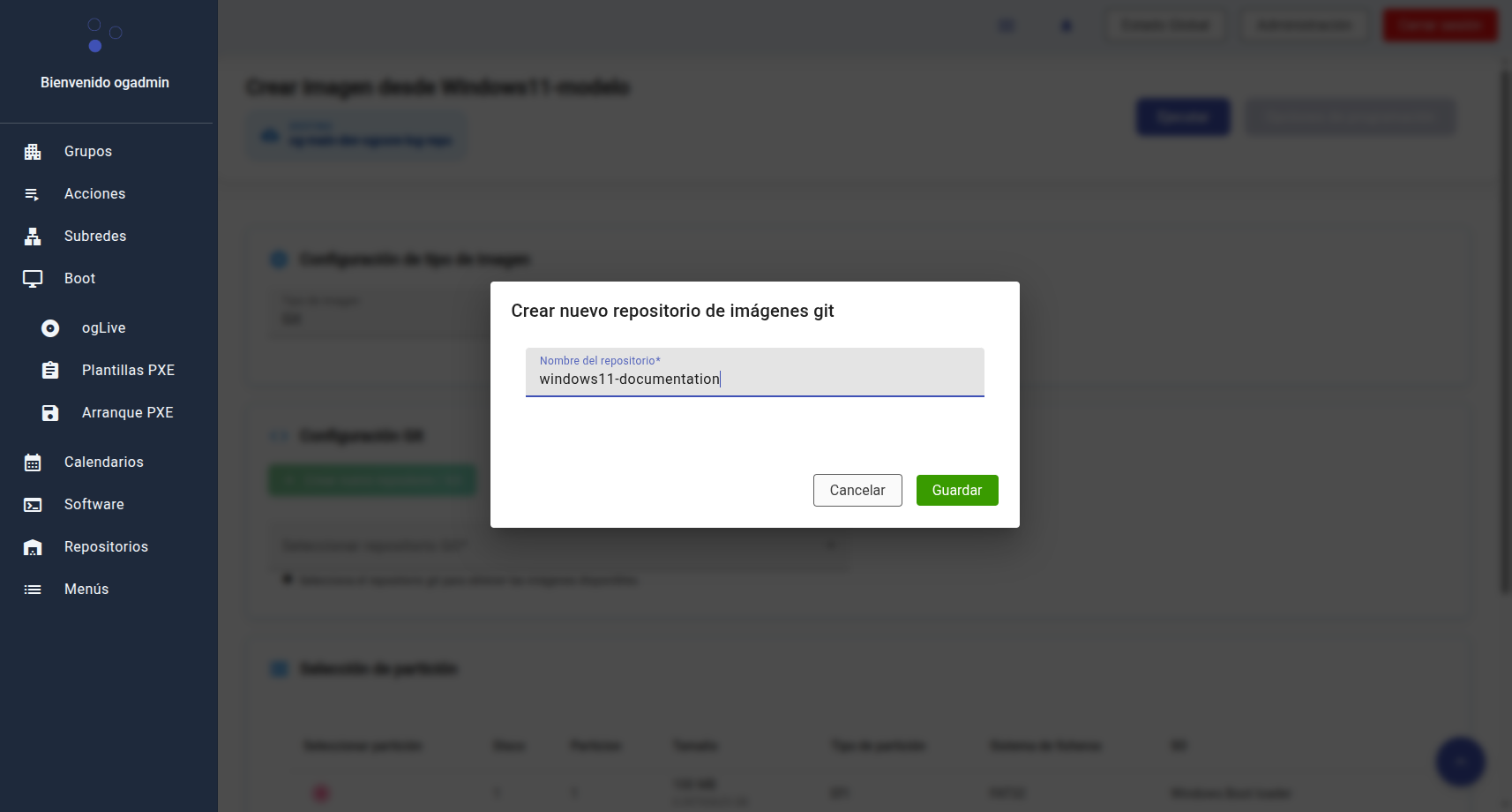
Task: Select the red partition radio button
Action: (x=321, y=793)
